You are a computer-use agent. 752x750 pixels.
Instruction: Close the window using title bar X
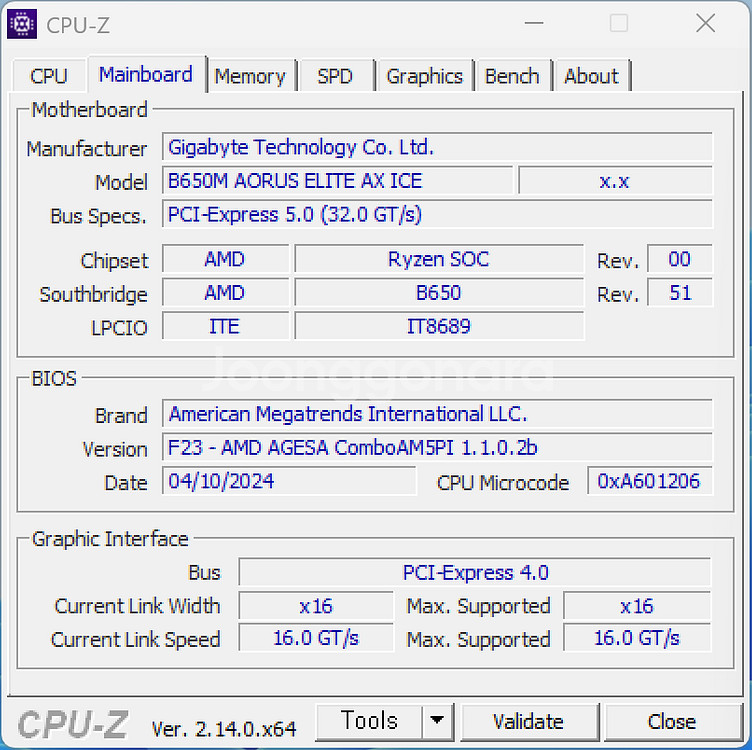[x=705, y=24]
